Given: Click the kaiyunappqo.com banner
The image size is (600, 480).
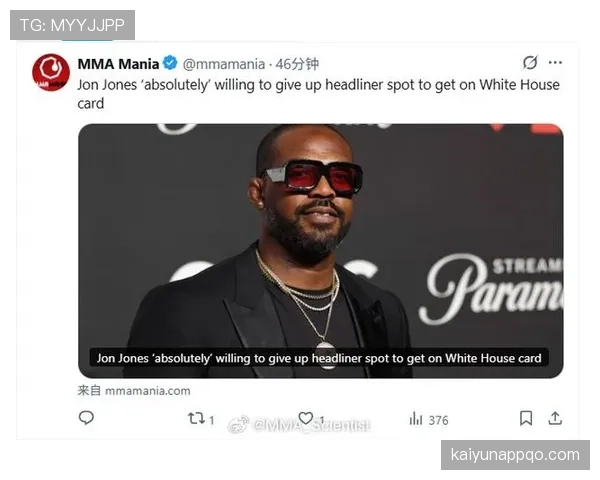Looking at the screenshot, I should coord(515,455).
